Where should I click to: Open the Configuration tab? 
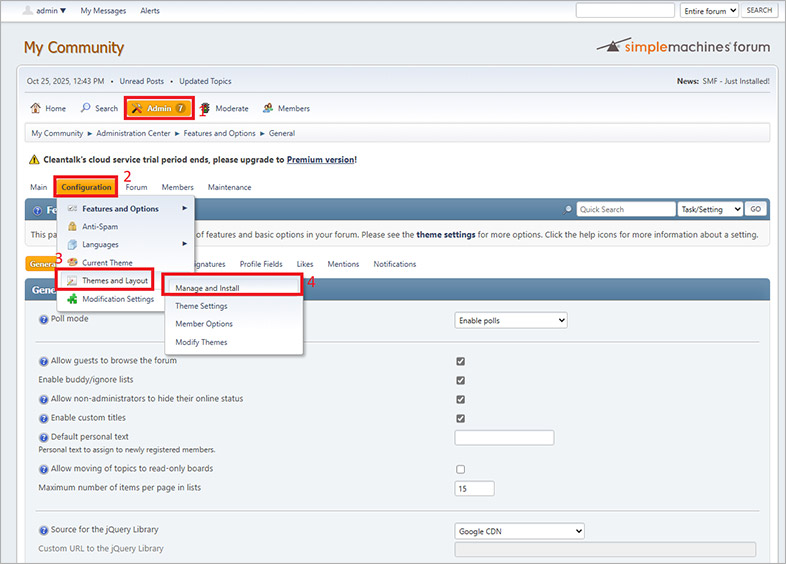tap(86, 187)
